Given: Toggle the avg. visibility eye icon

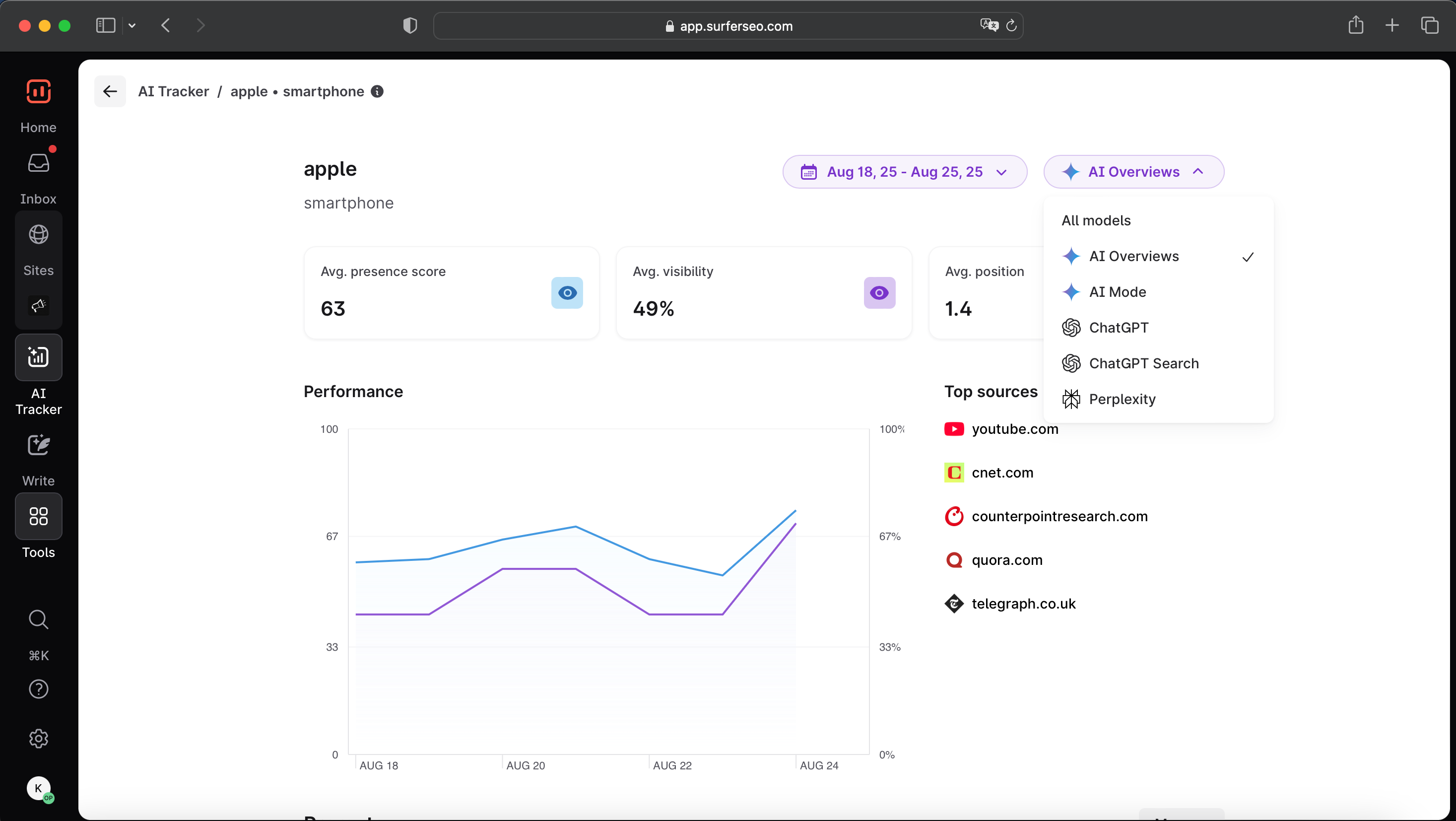Looking at the screenshot, I should point(879,293).
